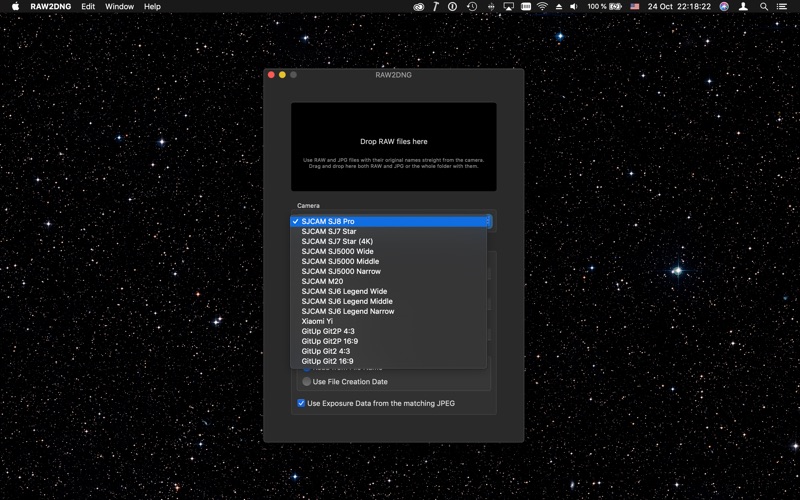Pick SJCAM SJ5000 Middle from dropdown

pyautogui.click(x=389, y=261)
